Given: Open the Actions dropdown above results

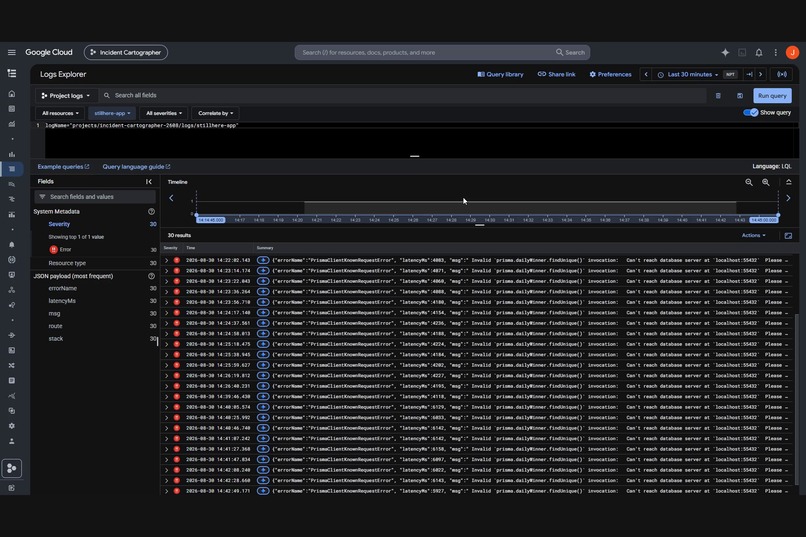Looking at the screenshot, I should (753, 235).
